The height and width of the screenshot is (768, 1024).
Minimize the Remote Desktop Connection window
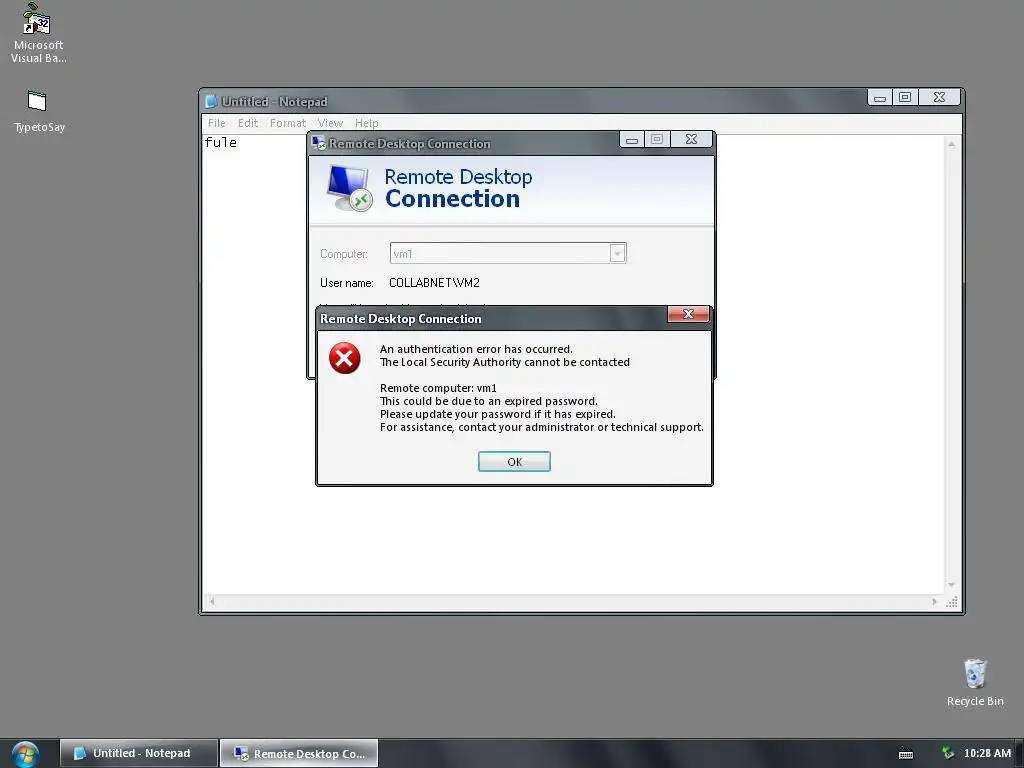(x=632, y=139)
